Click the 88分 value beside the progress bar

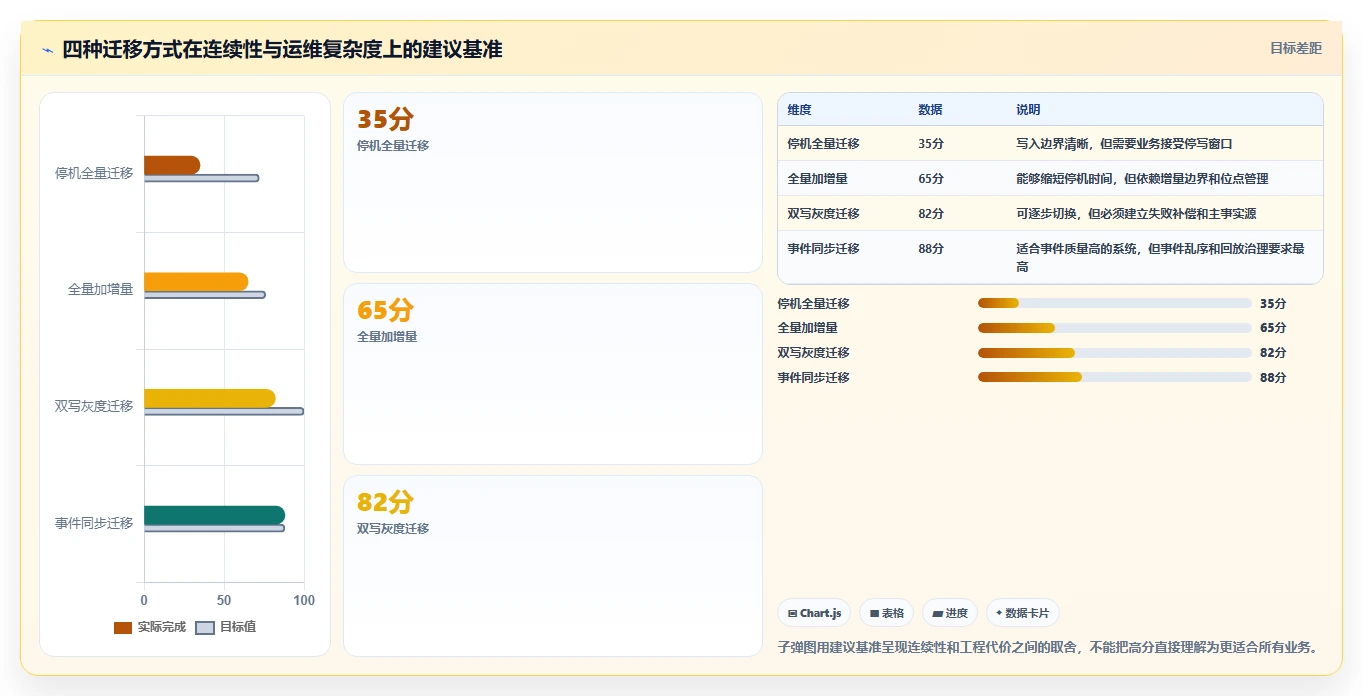click(x=1273, y=378)
